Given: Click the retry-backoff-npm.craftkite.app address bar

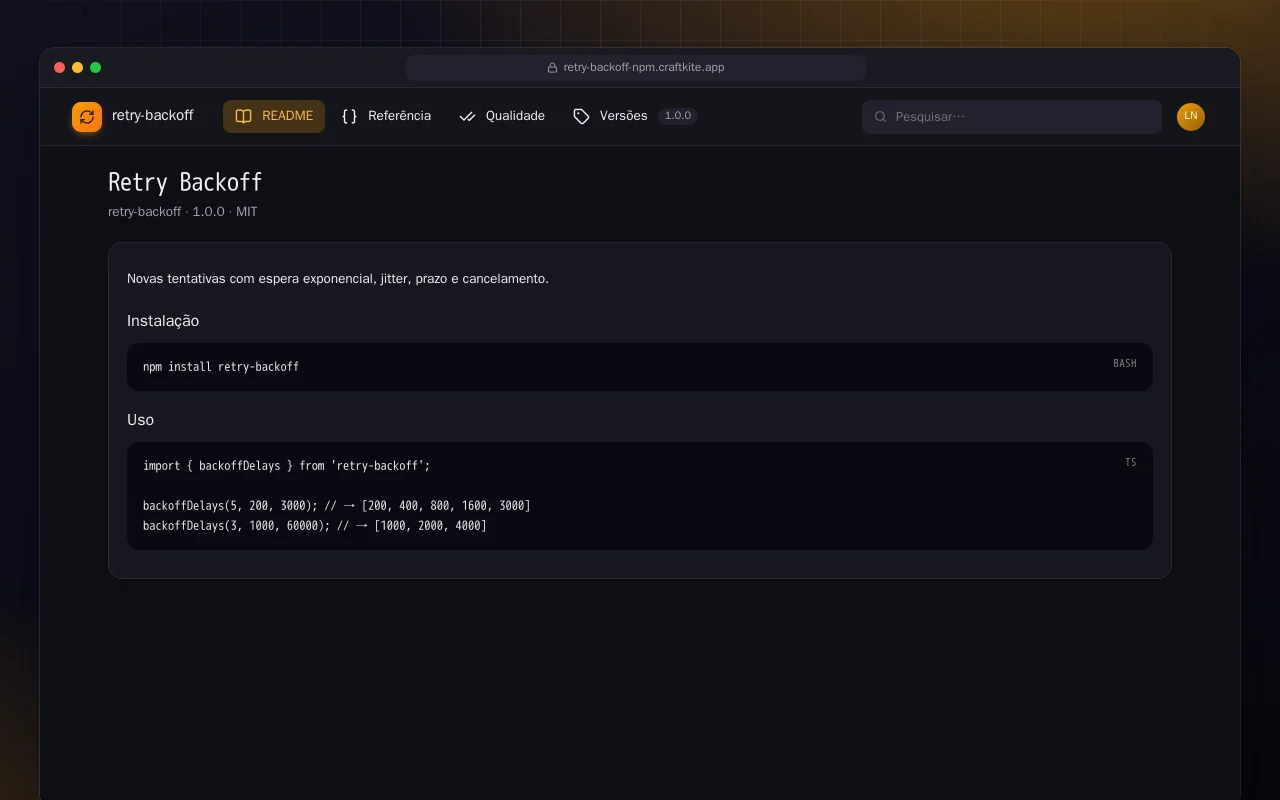Looking at the screenshot, I should (x=636, y=68).
